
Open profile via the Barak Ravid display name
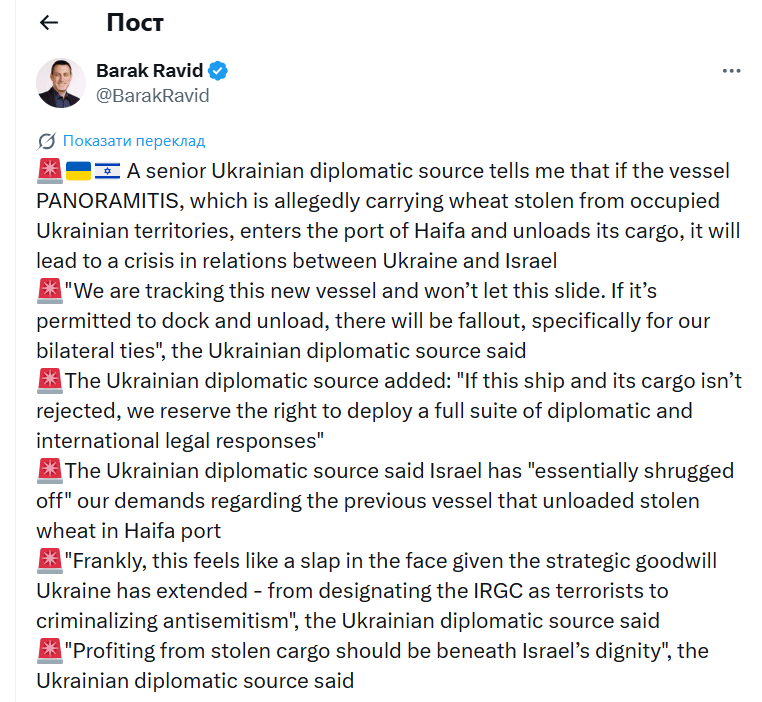tap(149, 71)
